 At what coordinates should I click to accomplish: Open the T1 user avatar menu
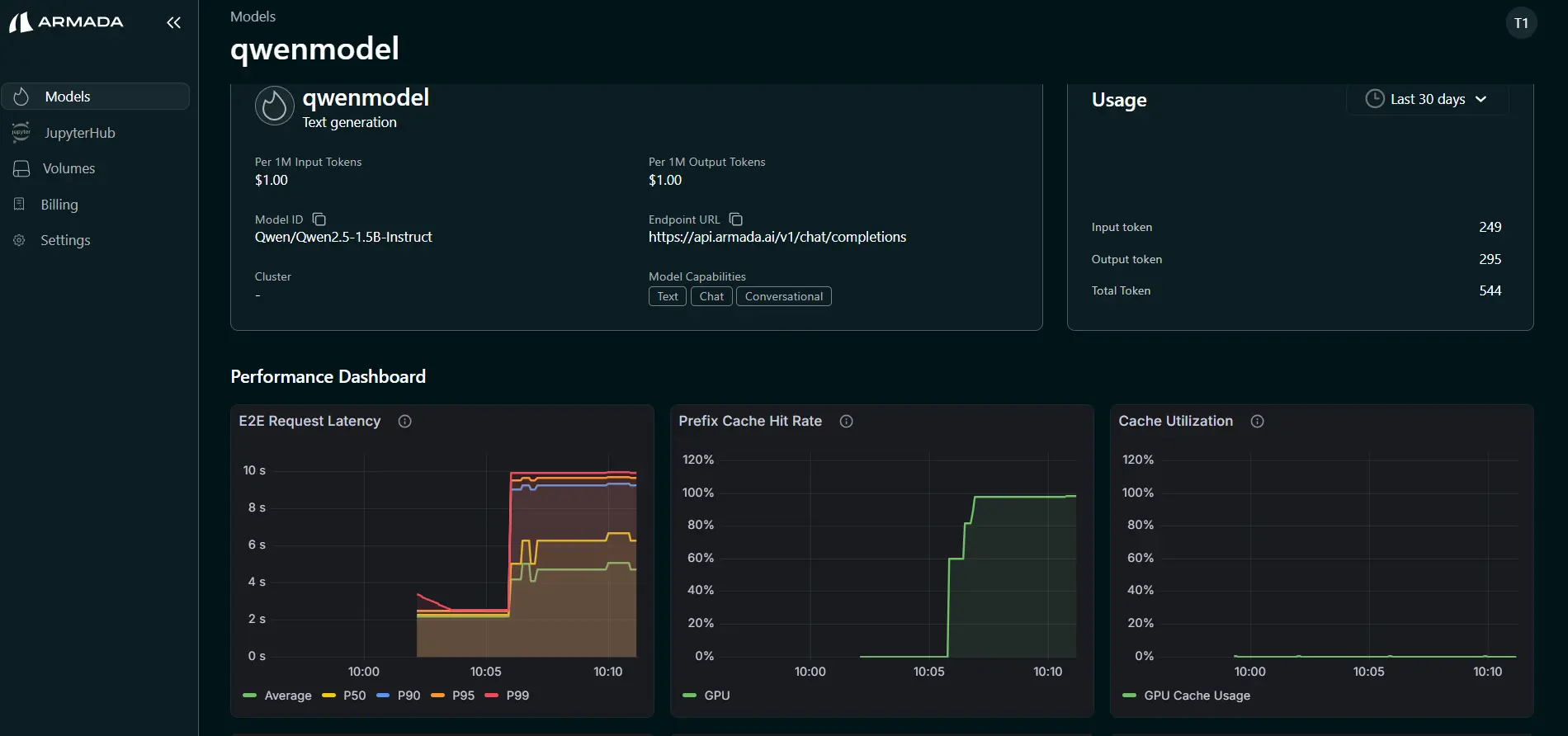(x=1521, y=23)
